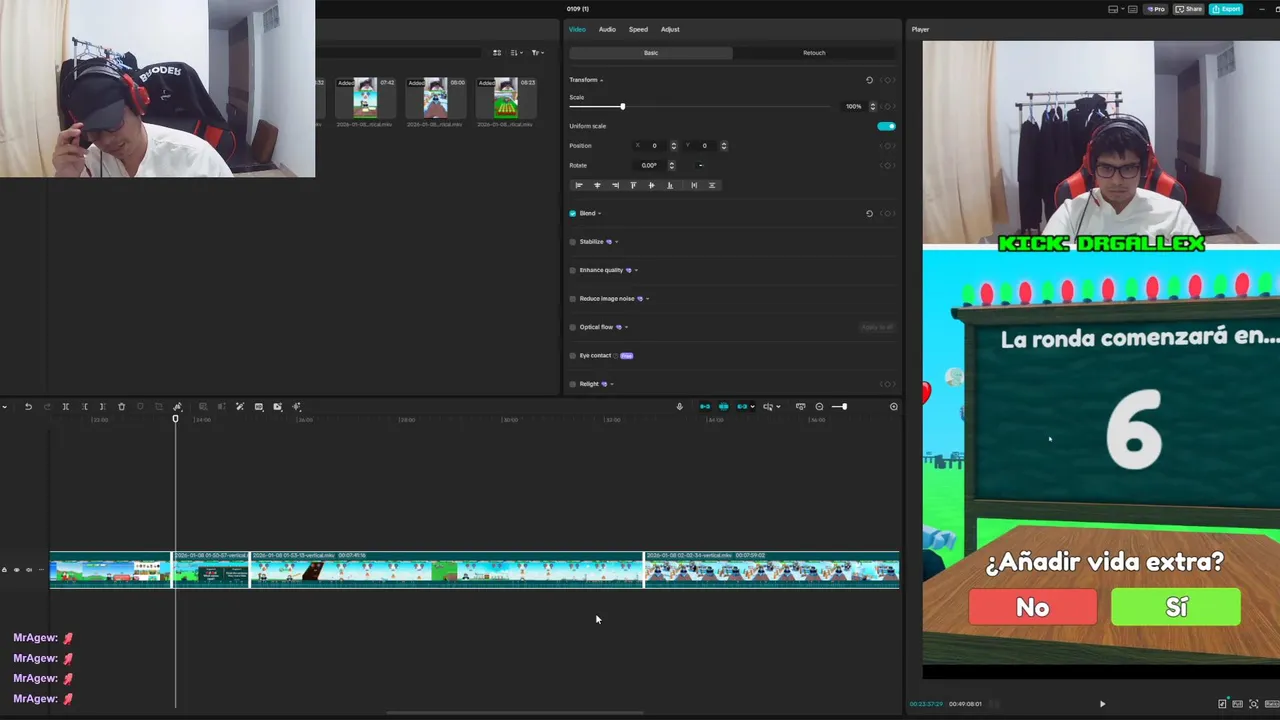Select the Retouch sub-tab

(814, 52)
